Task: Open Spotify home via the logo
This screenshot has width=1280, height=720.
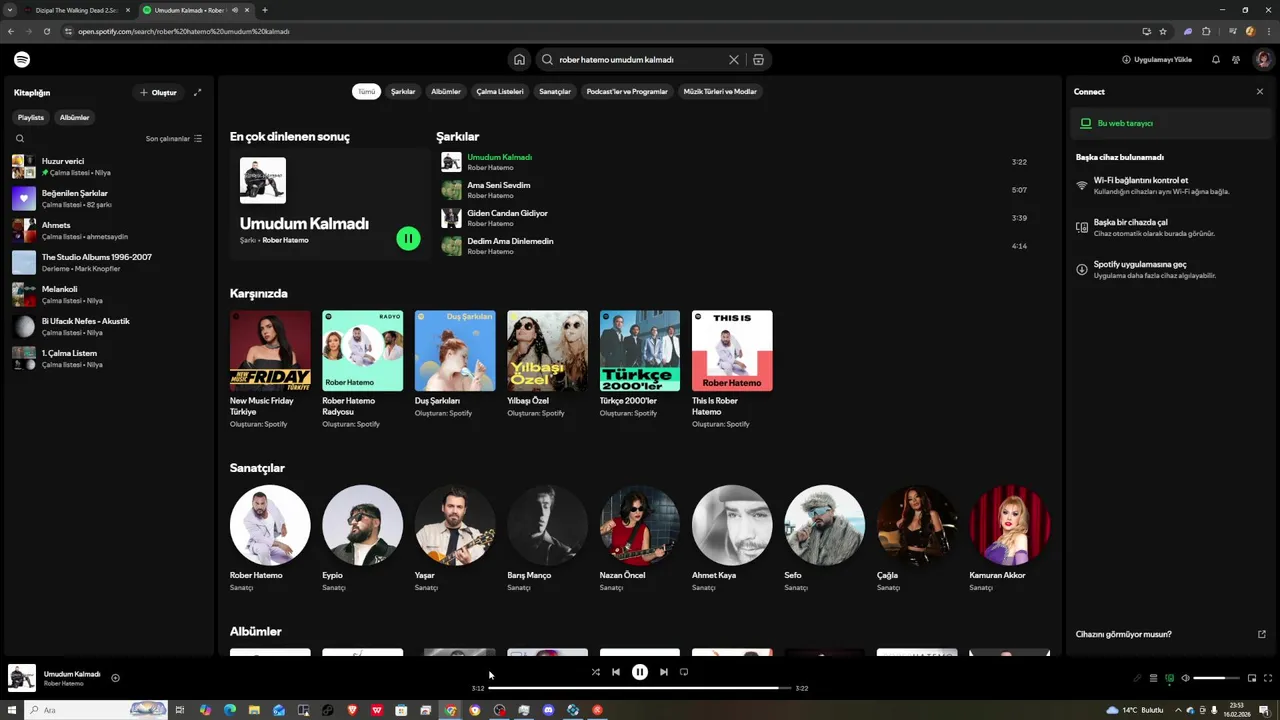Action: [x=22, y=60]
